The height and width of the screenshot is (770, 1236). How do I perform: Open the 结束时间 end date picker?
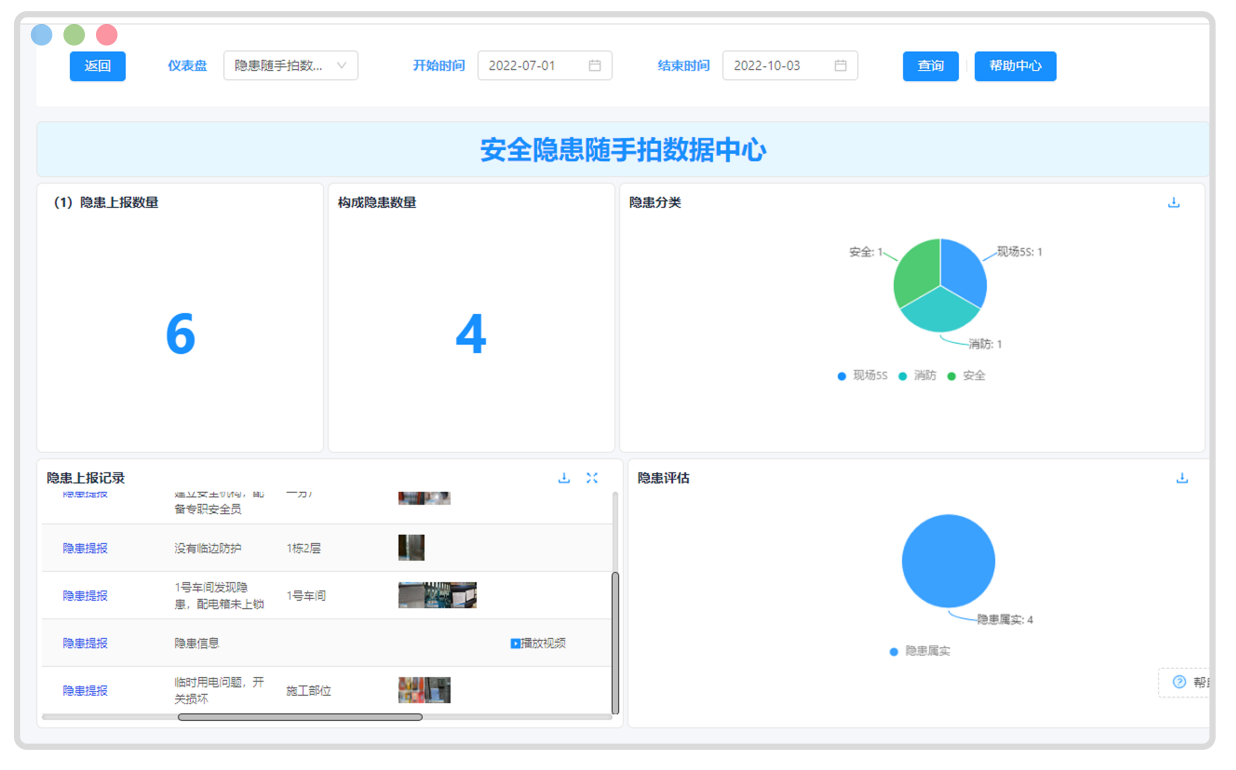(790, 65)
